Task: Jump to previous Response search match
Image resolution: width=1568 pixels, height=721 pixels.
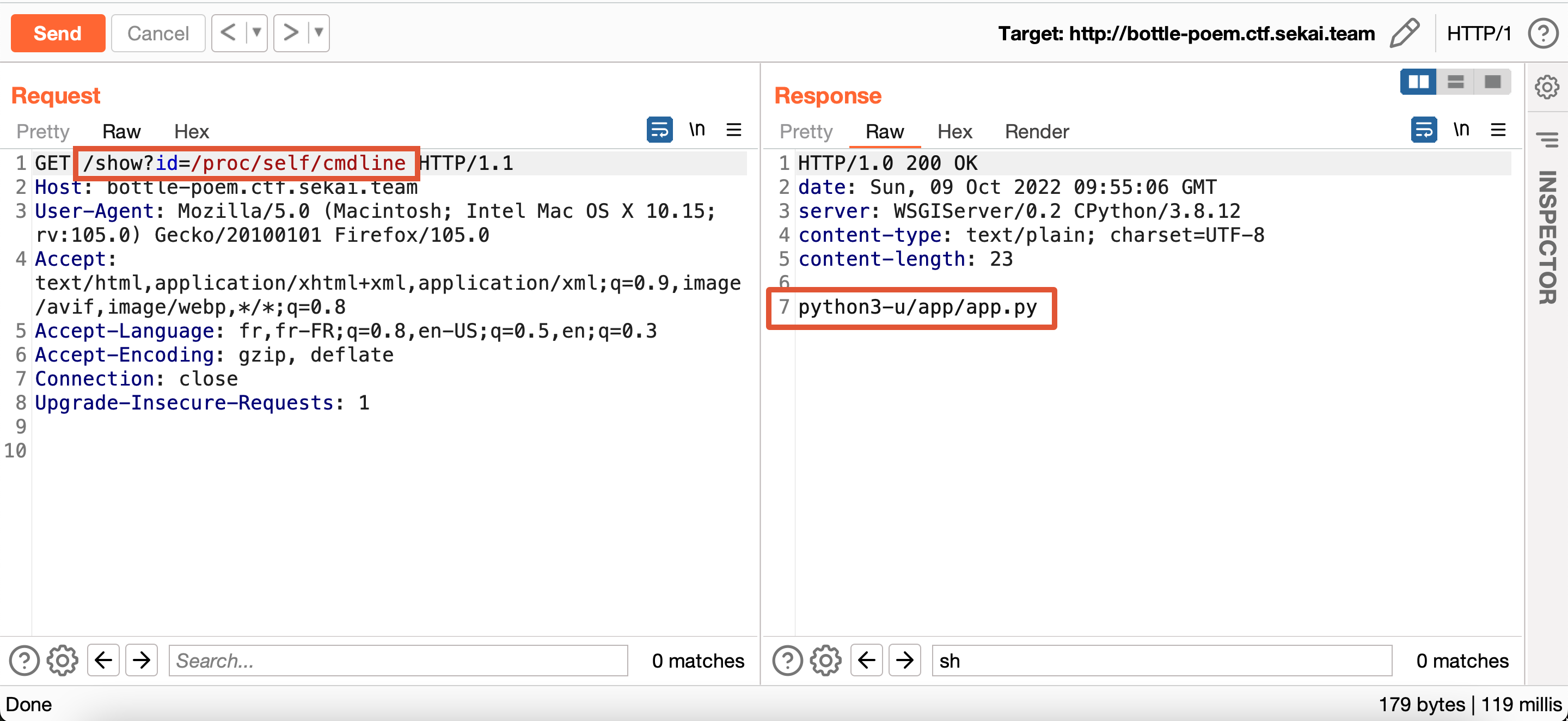Action: click(x=867, y=660)
